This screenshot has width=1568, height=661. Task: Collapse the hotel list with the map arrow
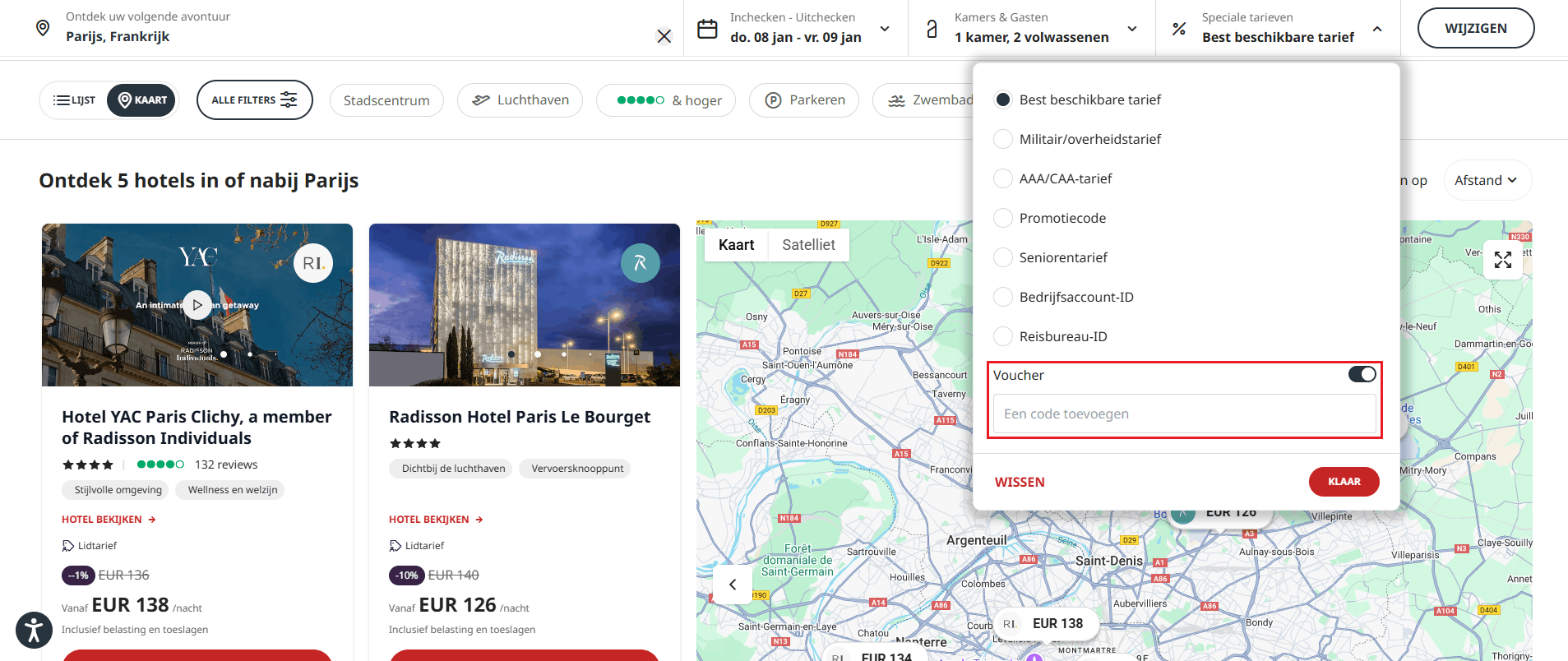[733, 585]
